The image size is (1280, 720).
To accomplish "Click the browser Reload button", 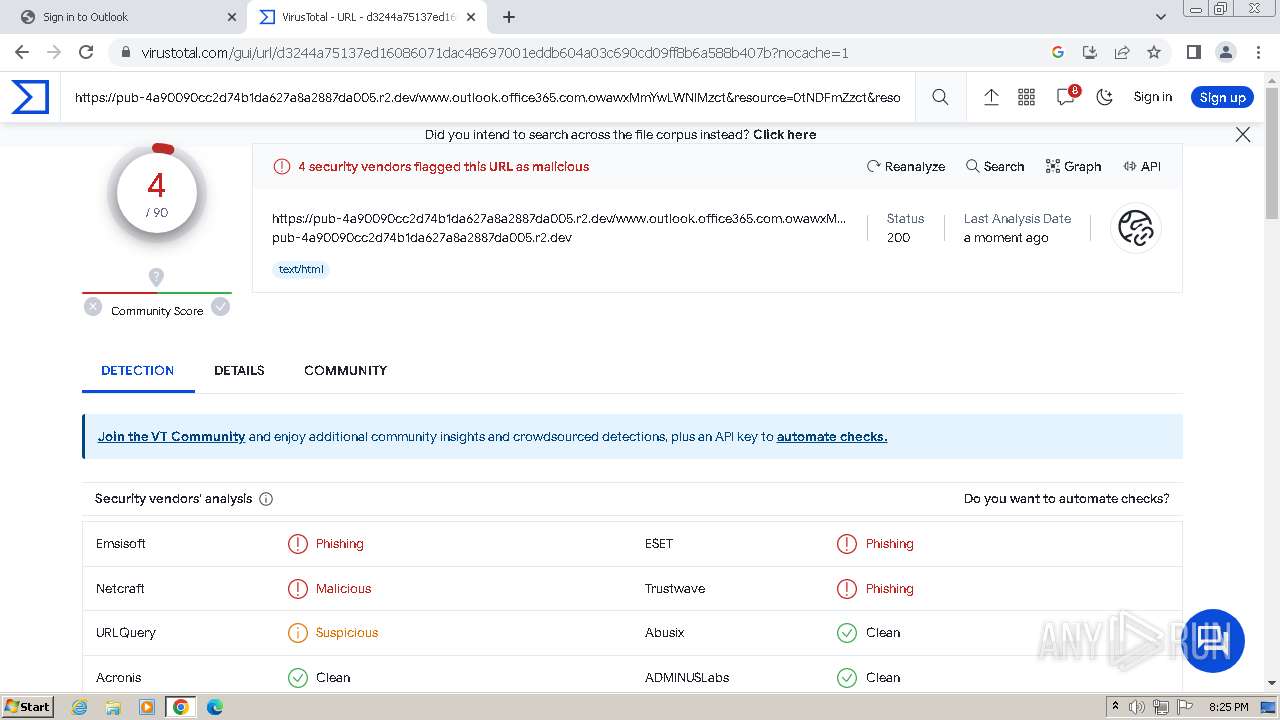I will click(x=86, y=52).
